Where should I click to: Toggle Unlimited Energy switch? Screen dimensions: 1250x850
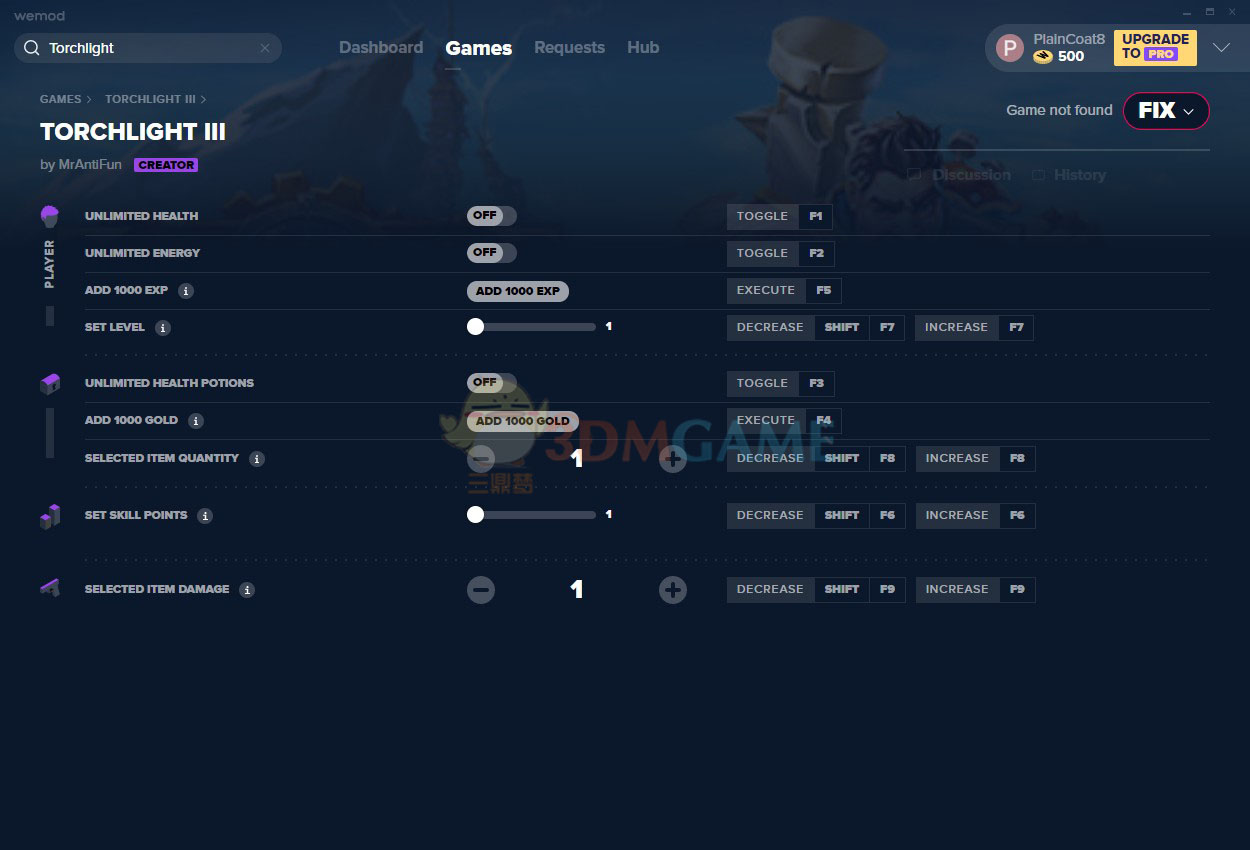[x=492, y=253]
